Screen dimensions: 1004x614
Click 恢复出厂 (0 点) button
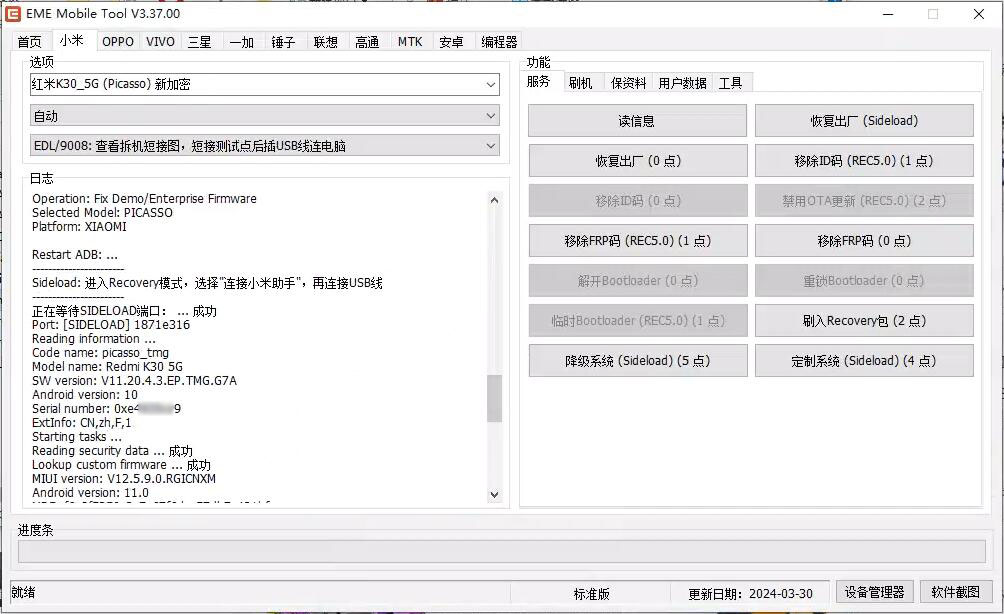pos(637,161)
